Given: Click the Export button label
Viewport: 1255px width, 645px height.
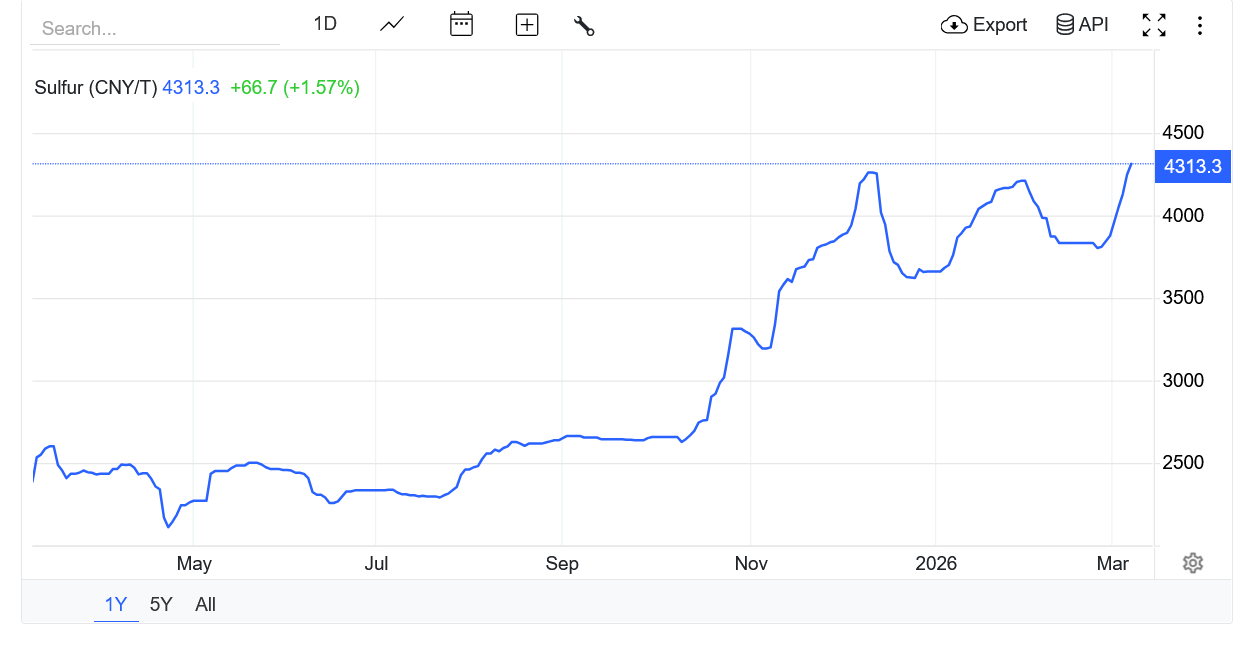Looking at the screenshot, I should pos(1000,25).
